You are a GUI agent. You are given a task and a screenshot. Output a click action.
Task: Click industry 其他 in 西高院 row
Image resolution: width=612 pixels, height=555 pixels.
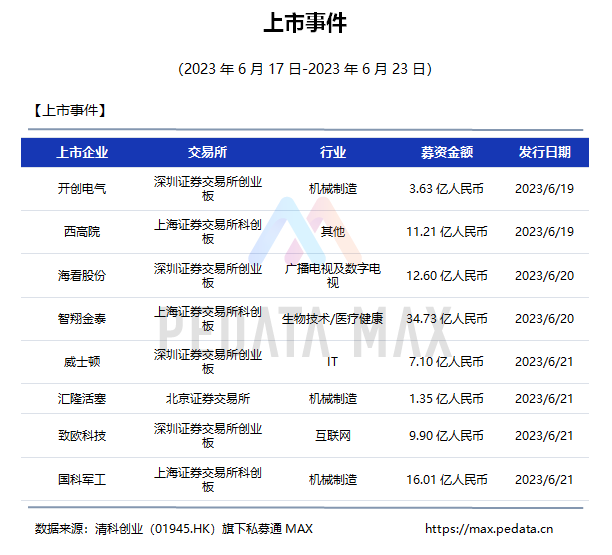point(333,232)
